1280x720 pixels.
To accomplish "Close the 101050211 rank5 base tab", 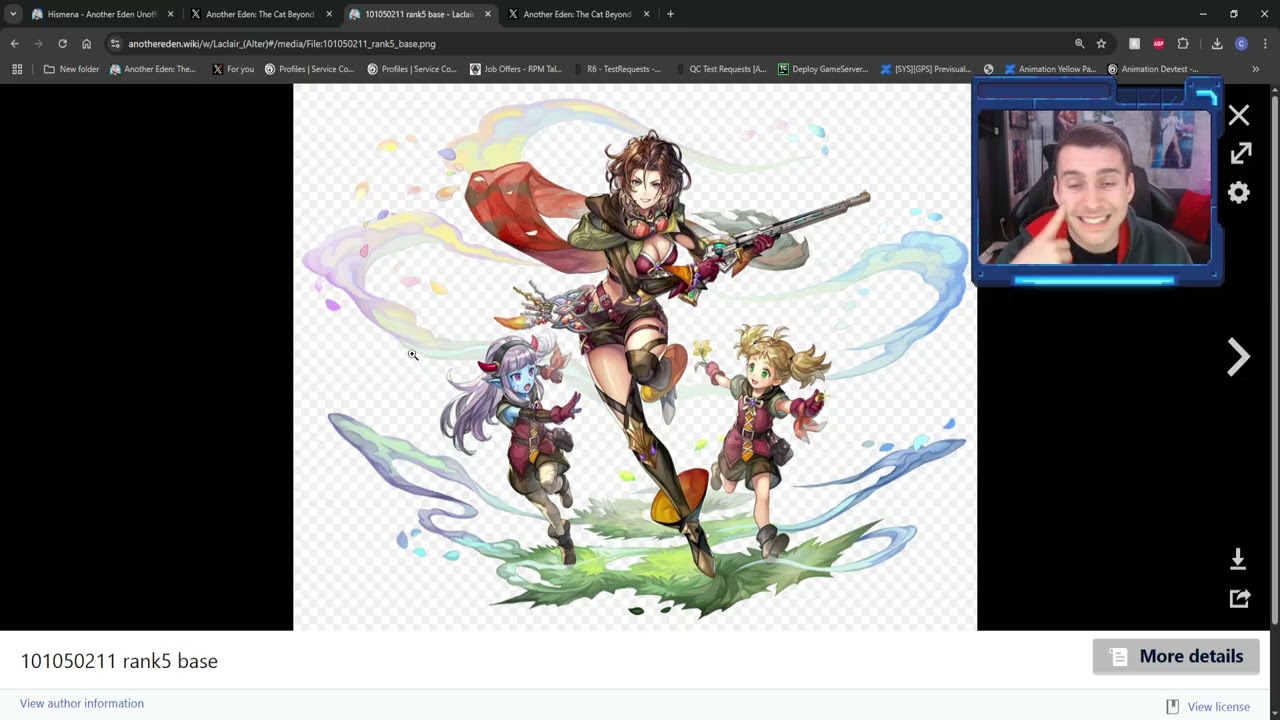I will (x=488, y=14).
